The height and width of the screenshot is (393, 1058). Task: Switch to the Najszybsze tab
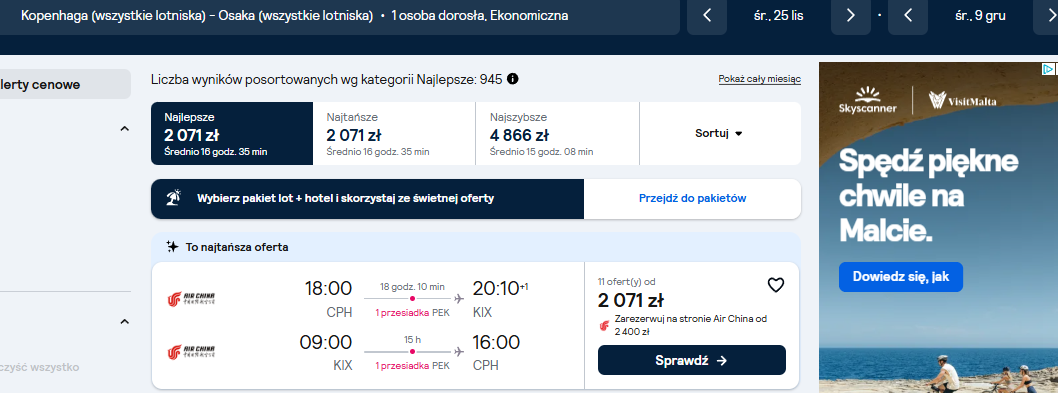click(557, 134)
